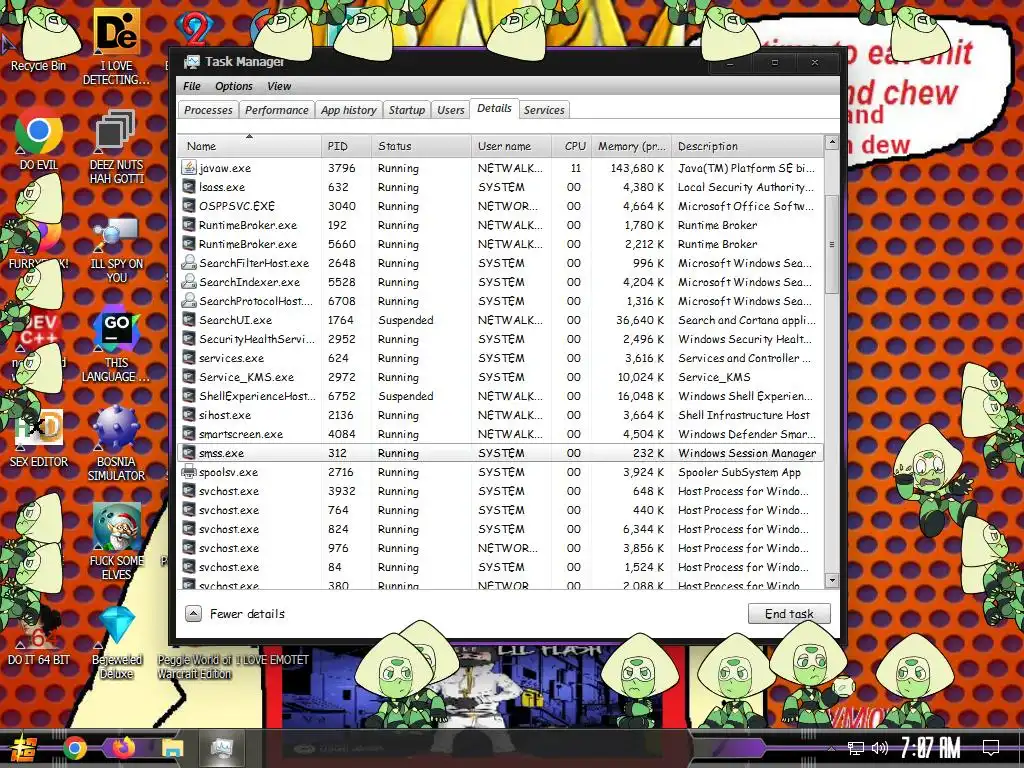This screenshot has width=1024, height=768.
Task: Select the SecurityHealthService row
Action: click(x=500, y=339)
